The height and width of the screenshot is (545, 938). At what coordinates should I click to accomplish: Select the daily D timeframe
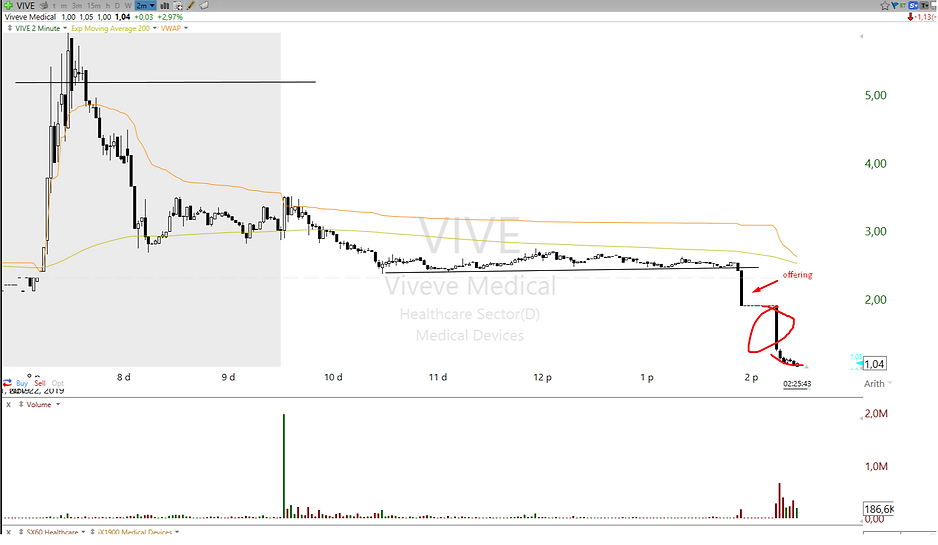[x=117, y=6]
